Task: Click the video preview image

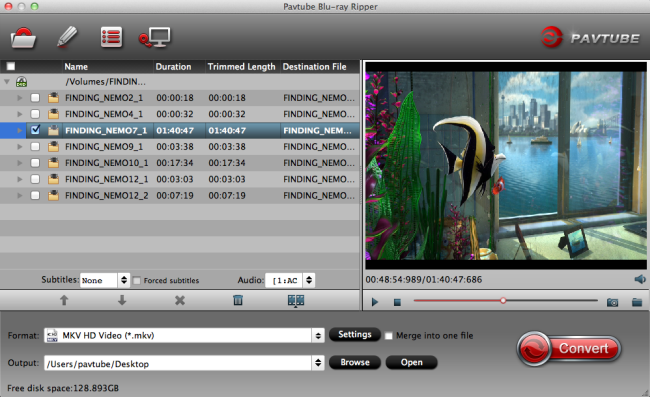Action: (x=506, y=166)
